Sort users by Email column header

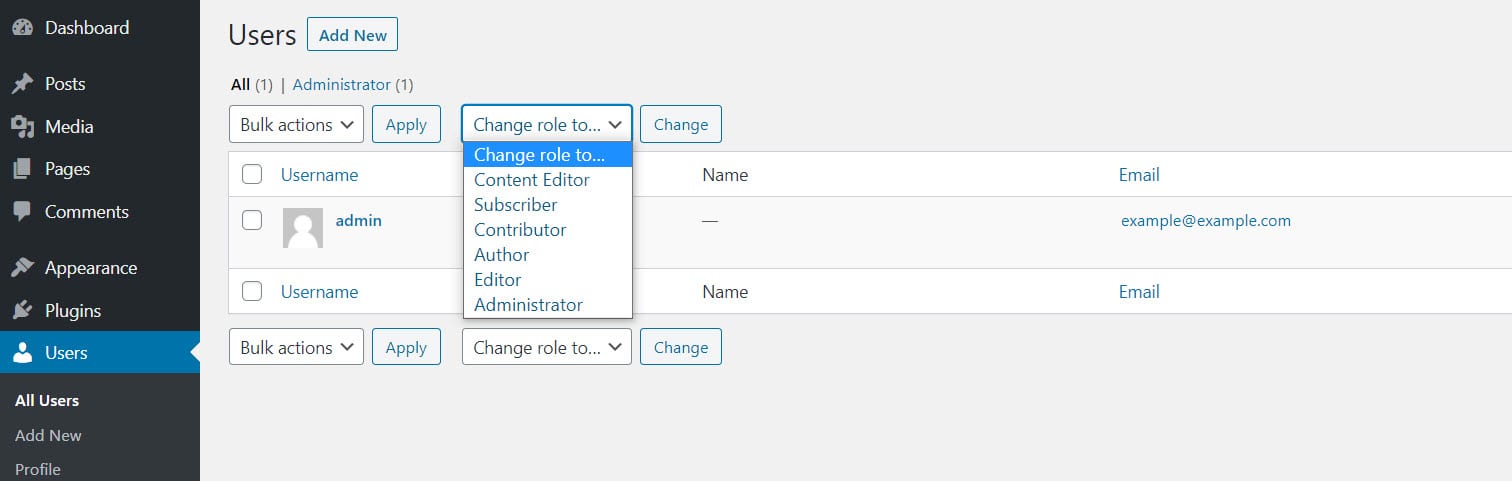tap(1139, 175)
